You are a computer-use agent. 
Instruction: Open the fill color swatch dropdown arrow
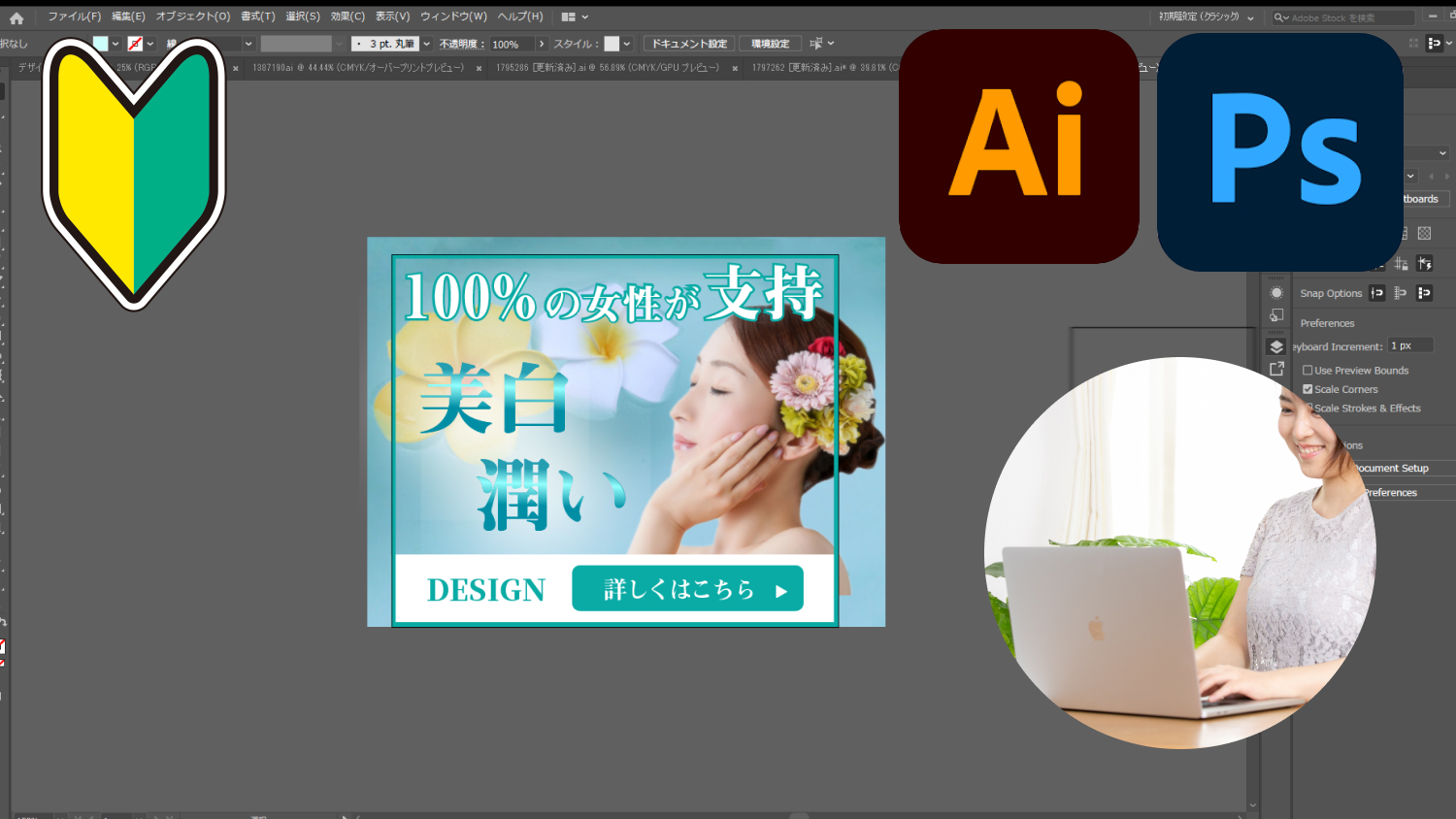[116, 44]
